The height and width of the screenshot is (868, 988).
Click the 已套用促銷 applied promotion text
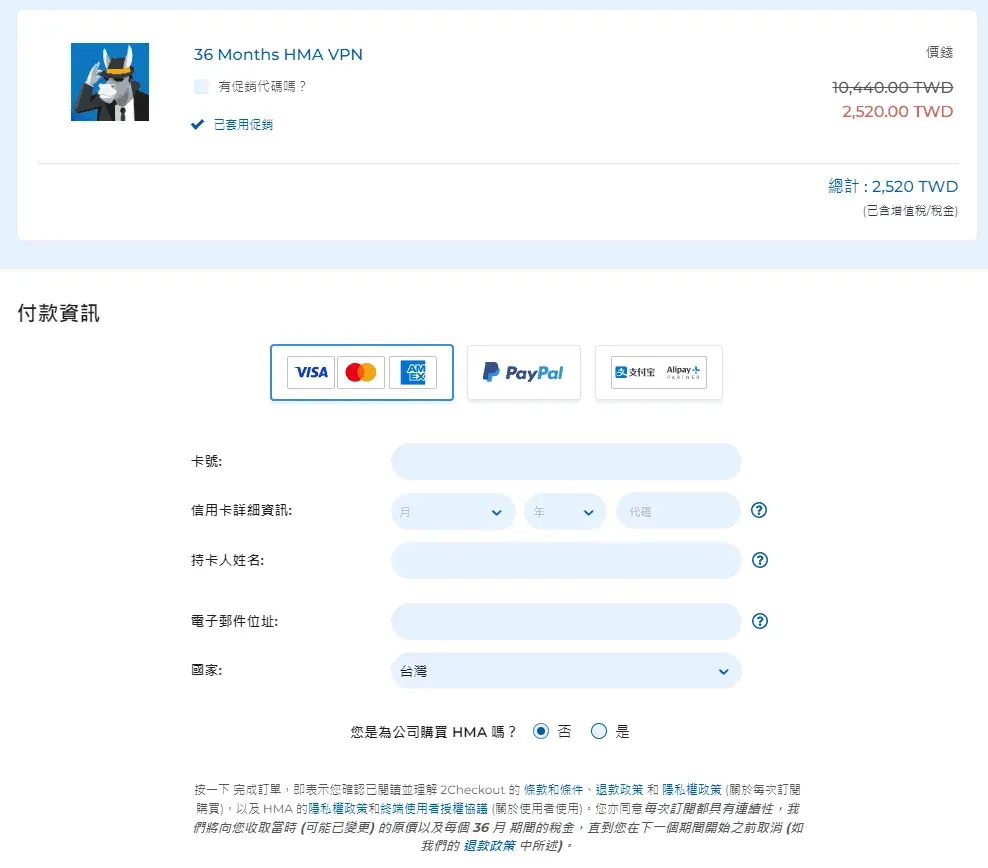pyautogui.click(x=243, y=125)
